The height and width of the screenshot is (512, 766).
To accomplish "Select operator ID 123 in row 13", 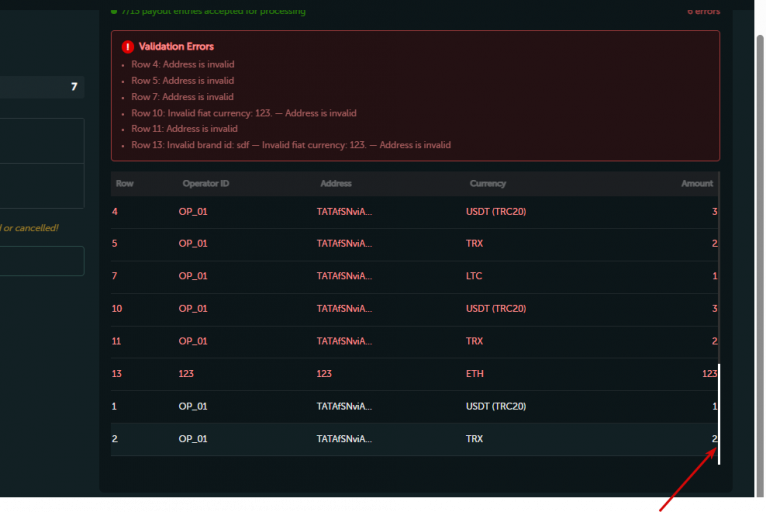I will pyautogui.click(x=186, y=374).
